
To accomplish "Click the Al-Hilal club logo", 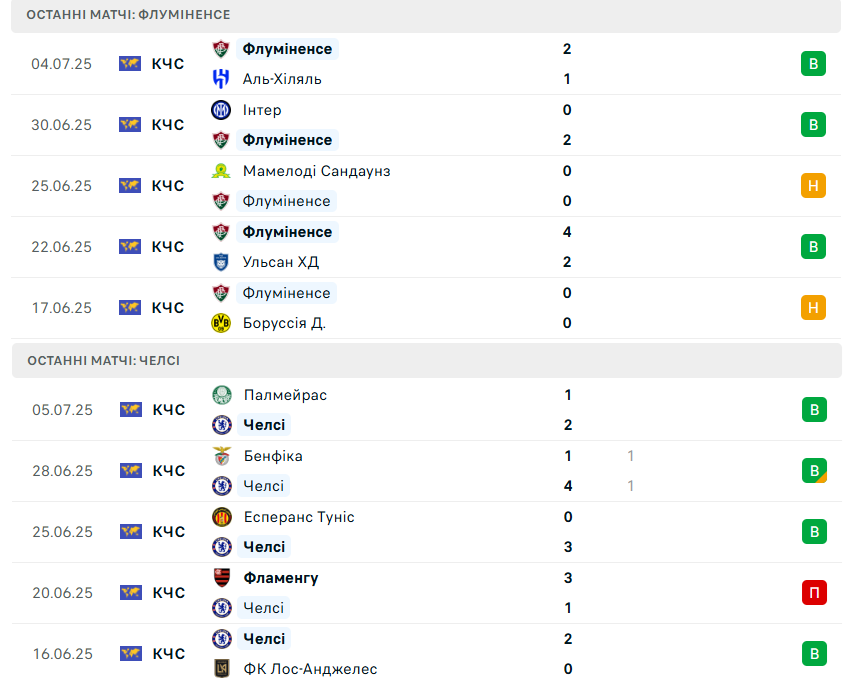I will pyautogui.click(x=221, y=79).
